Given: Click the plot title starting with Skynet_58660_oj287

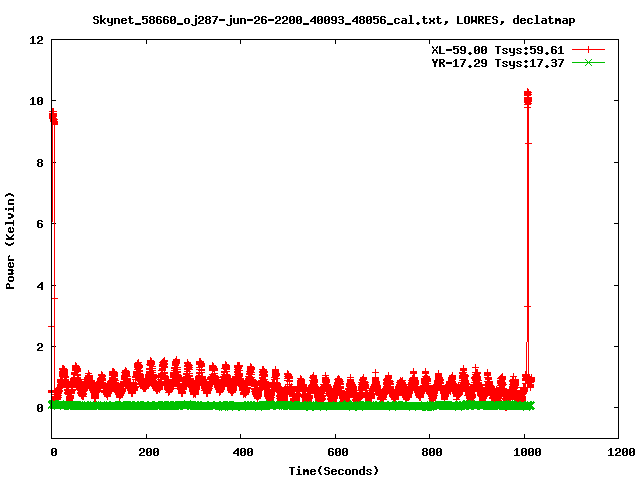Looking at the screenshot, I should (333, 20).
